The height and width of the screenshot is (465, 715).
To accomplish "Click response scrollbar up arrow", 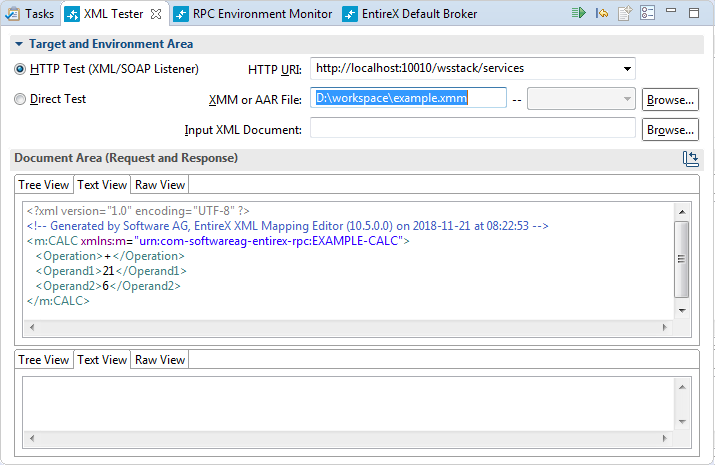I will click(x=682, y=387).
